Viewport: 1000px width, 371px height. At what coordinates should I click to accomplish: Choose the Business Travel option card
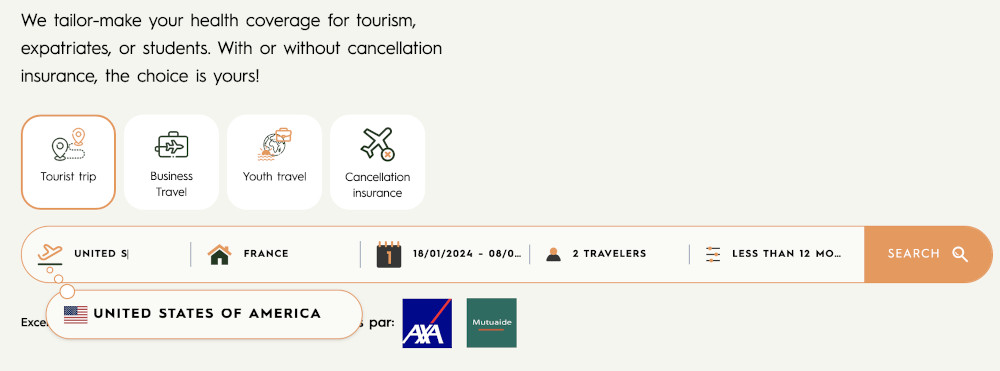(172, 162)
